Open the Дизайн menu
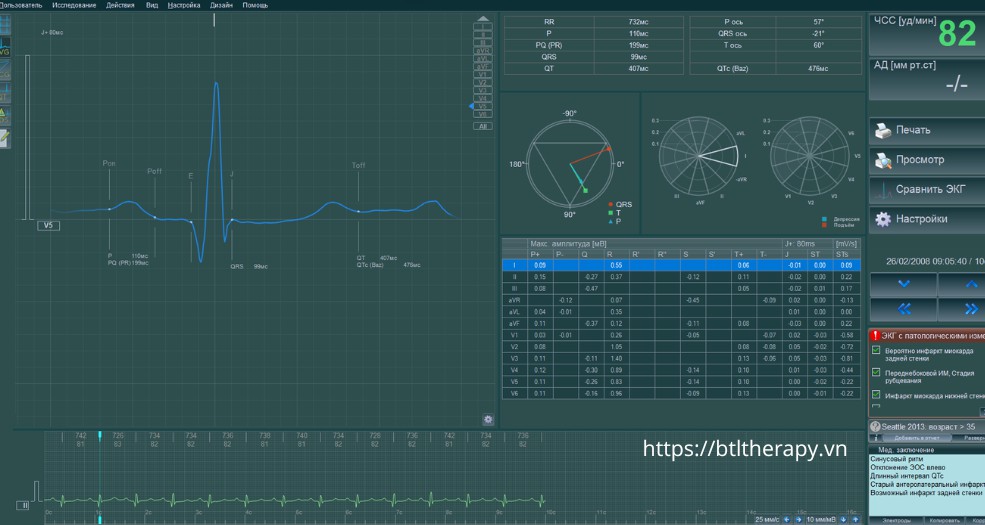The width and height of the screenshot is (985, 525). pyautogui.click(x=221, y=5)
